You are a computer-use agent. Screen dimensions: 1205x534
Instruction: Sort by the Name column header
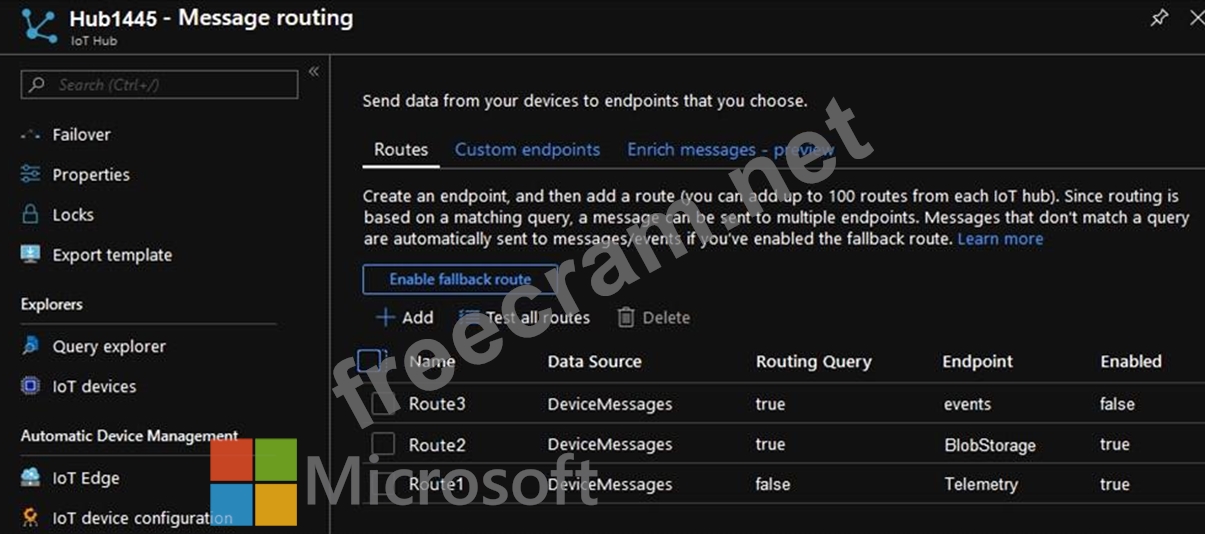pos(432,362)
